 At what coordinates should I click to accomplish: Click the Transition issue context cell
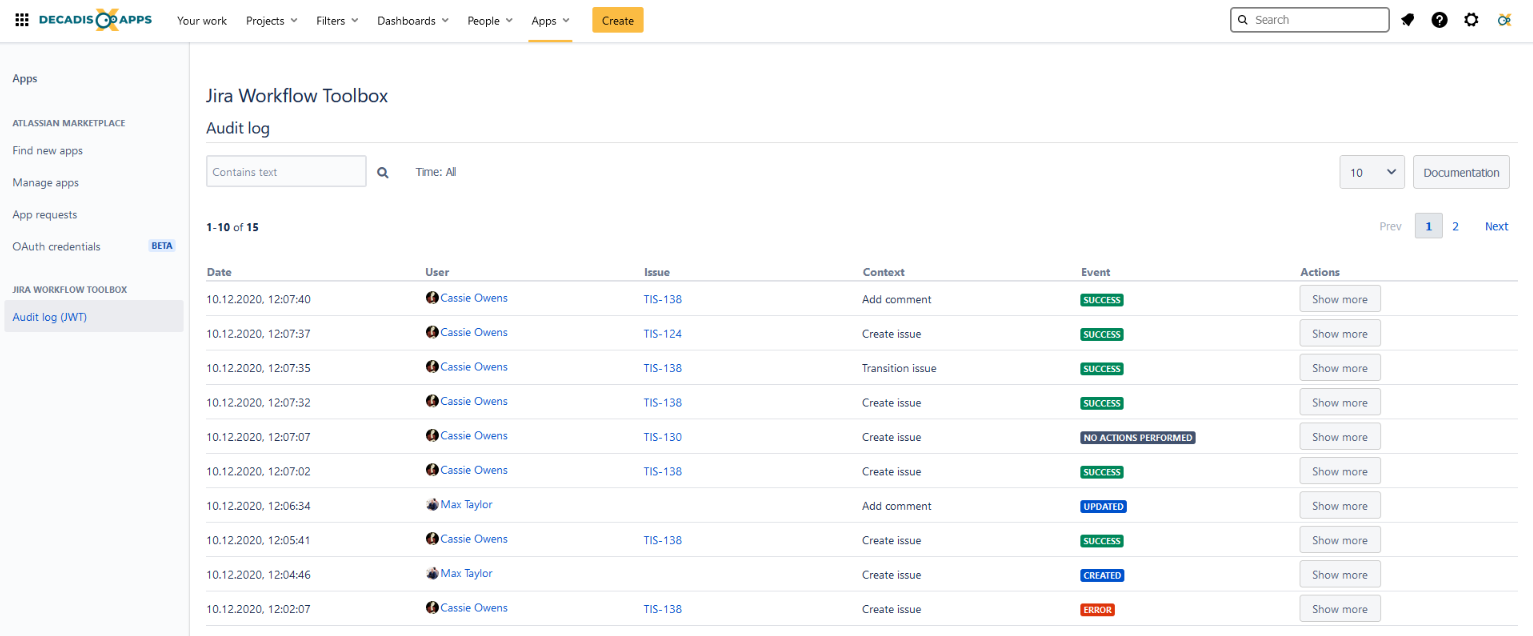[899, 368]
